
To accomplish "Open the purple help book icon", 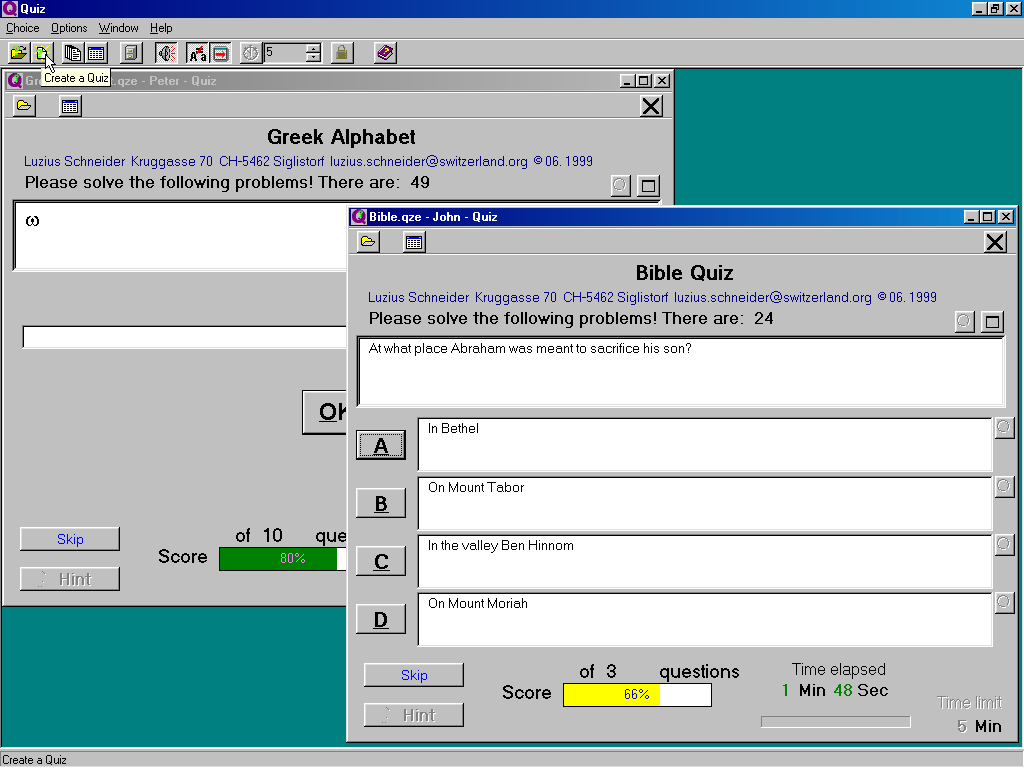I will click(385, 53).
